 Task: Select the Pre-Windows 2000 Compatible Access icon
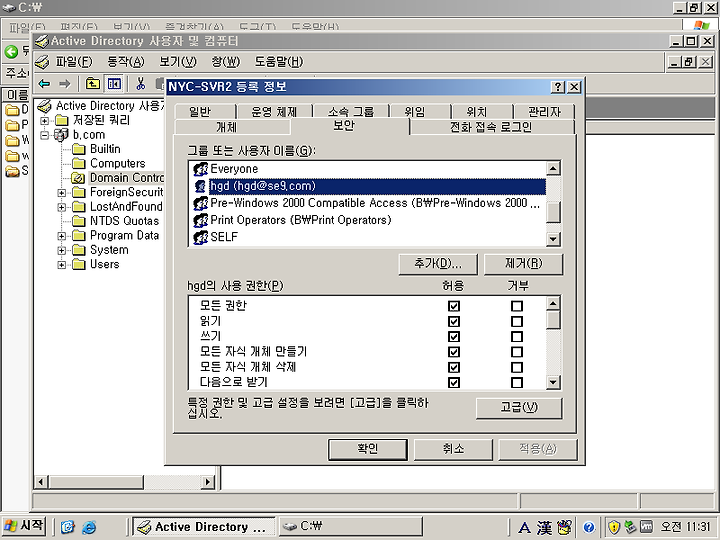[200, 203]
